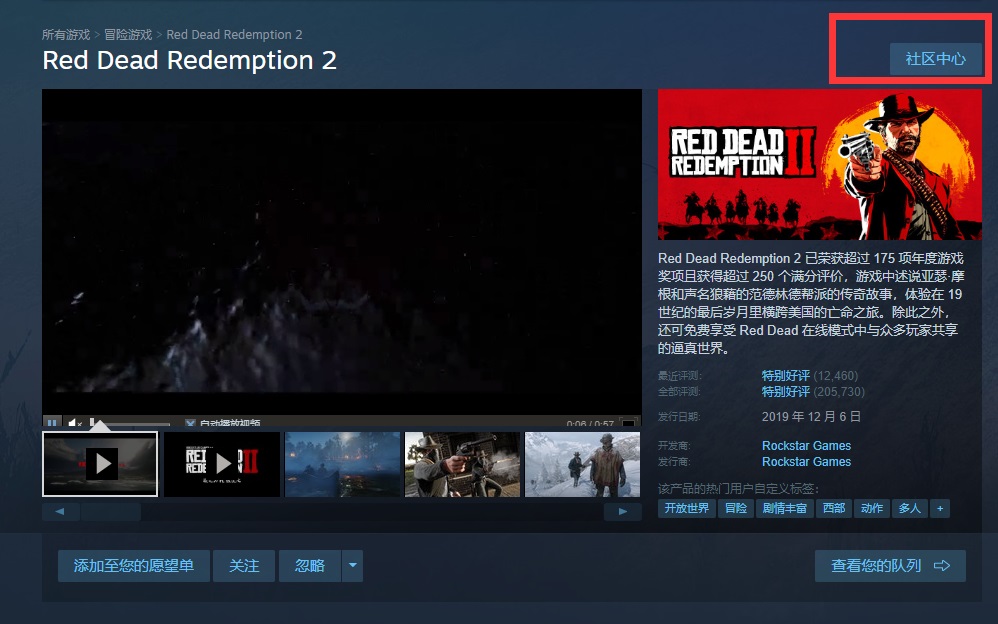The image size is (998, 624).
Task: Click 查看您的队列 button
Action: [x=889, y=566]
